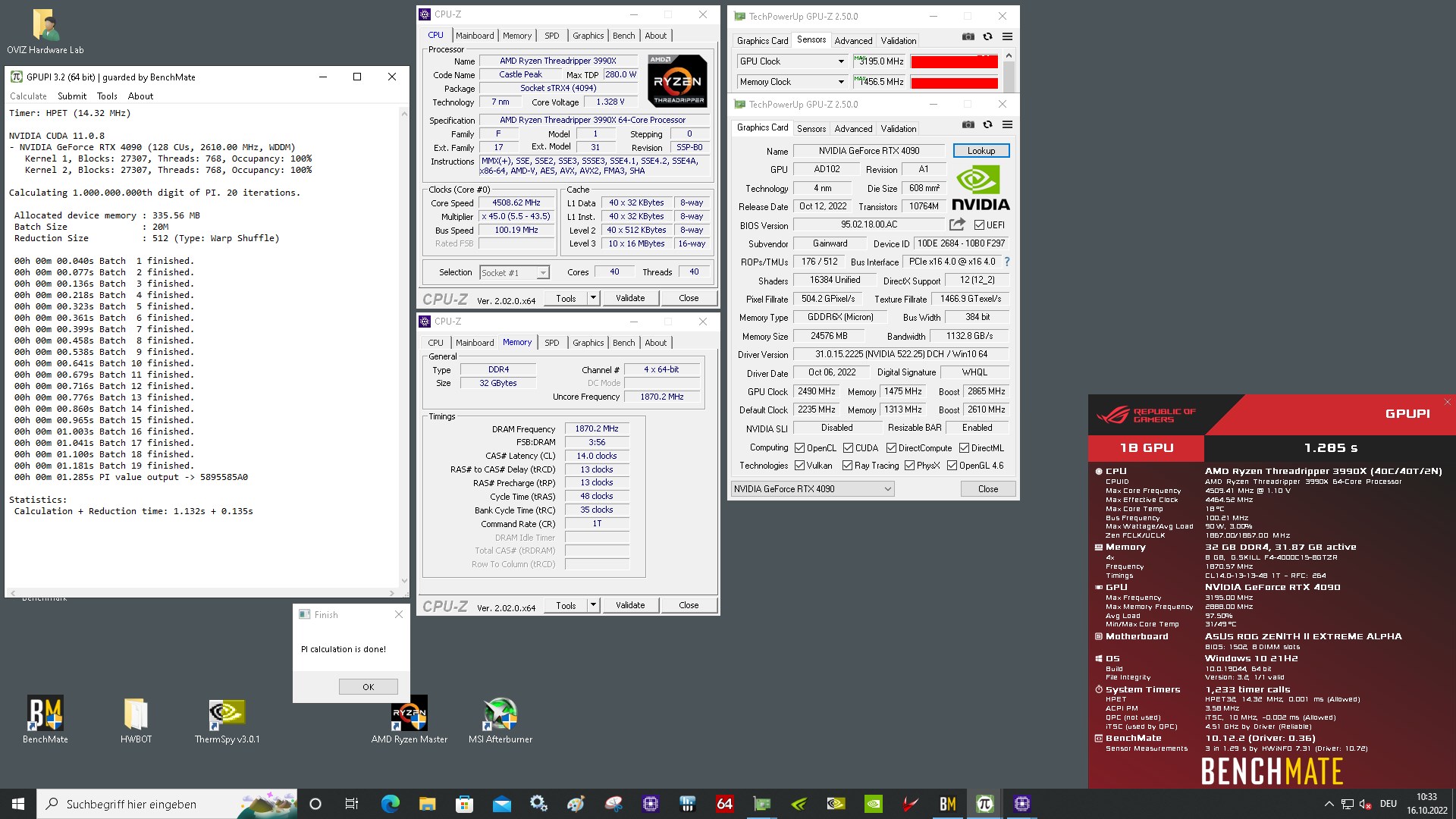1456x819 pixels.
Task: Click the GPUPI output horizontal scrollbar
Action: tap(202, 592)
